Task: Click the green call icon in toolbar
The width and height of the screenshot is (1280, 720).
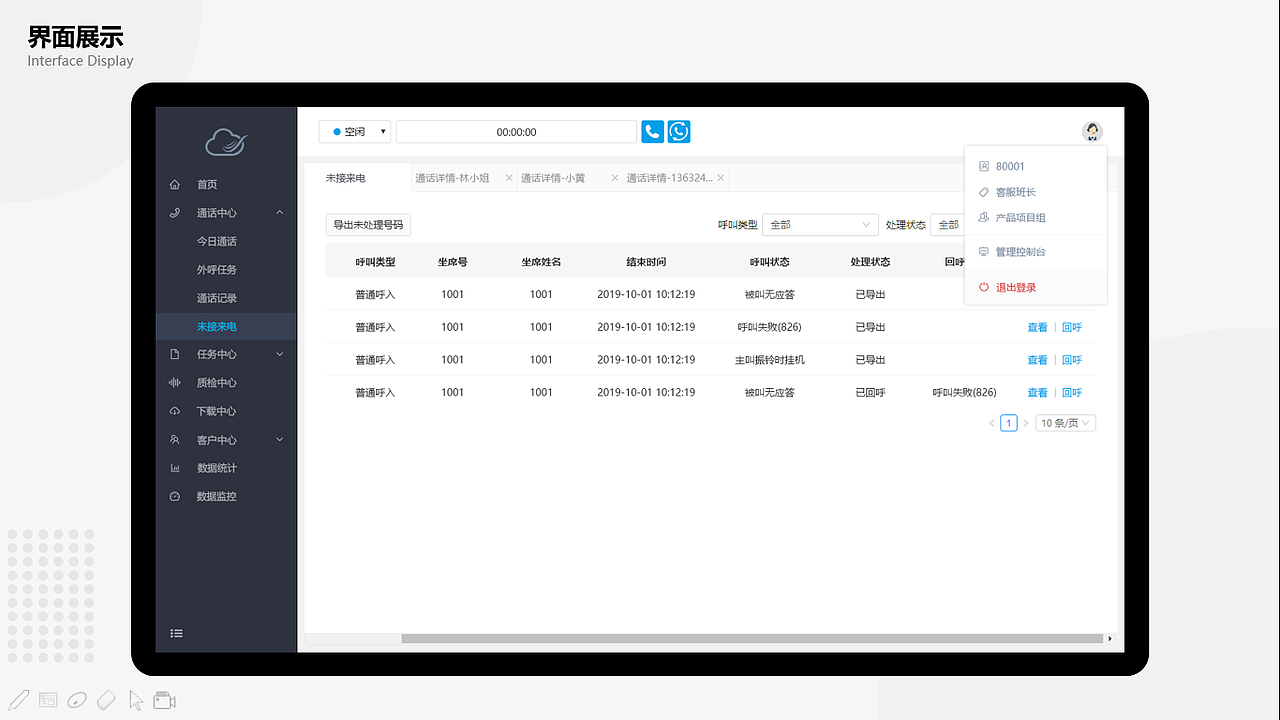Action: 678,131
